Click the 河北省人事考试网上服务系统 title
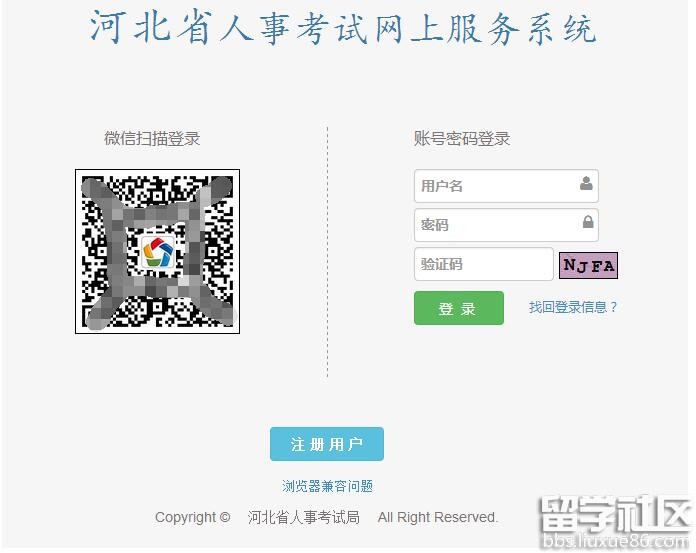 343,28
